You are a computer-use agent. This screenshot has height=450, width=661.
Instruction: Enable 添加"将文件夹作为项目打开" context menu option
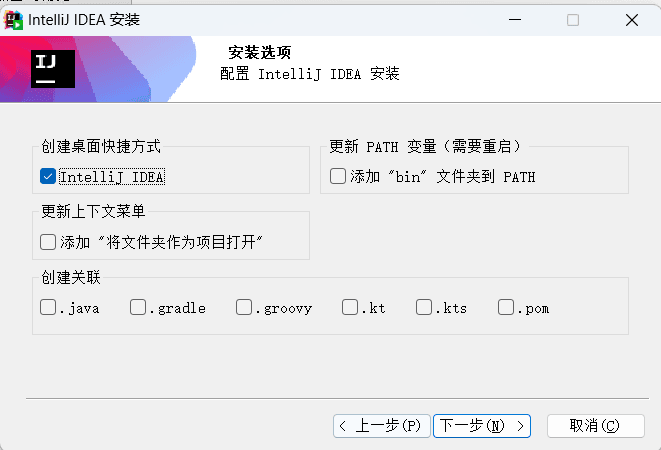pos(48,241)
